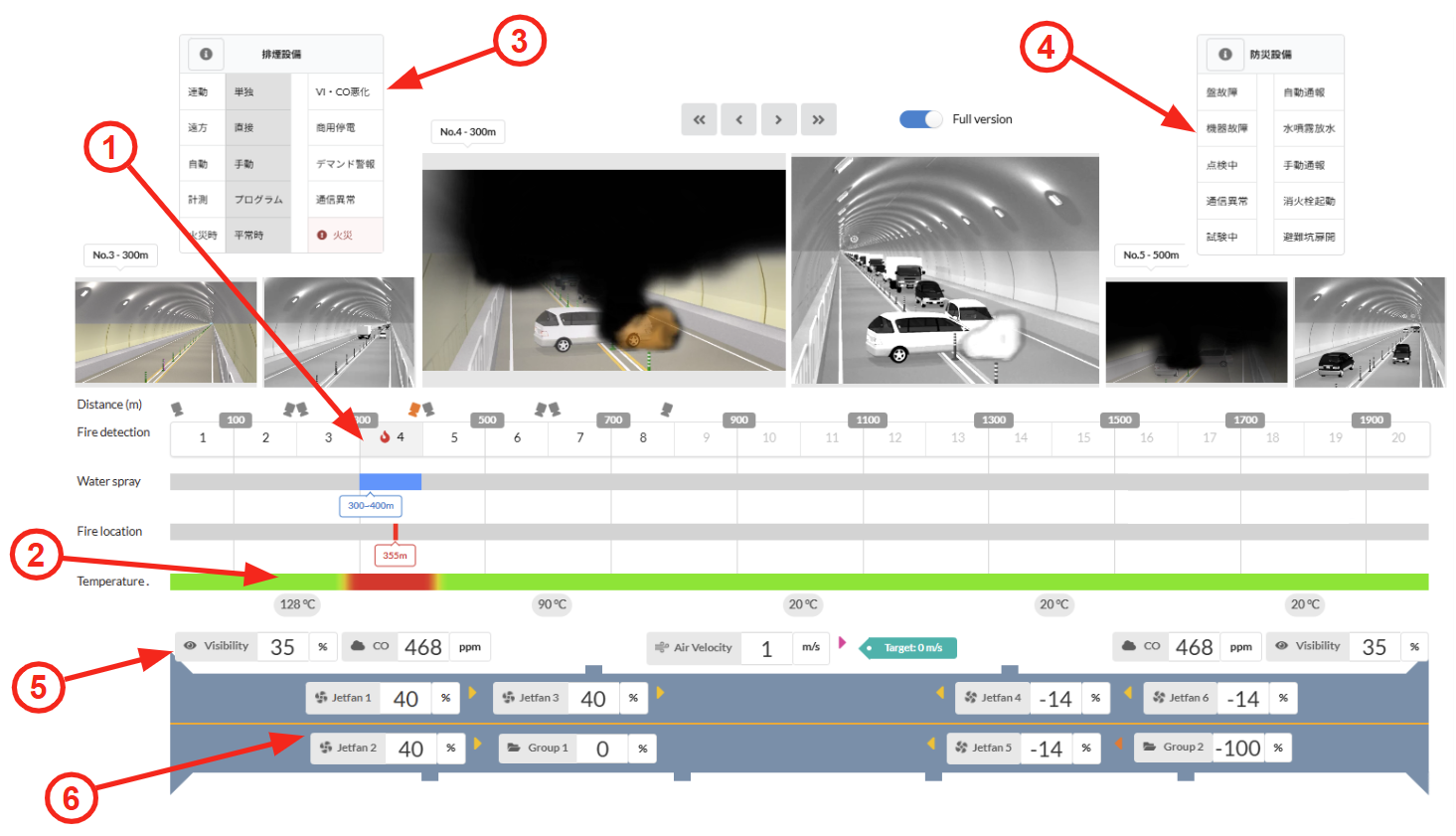Click the right Visibility eye icon

pyautogui.click(x=1282, y=646)
